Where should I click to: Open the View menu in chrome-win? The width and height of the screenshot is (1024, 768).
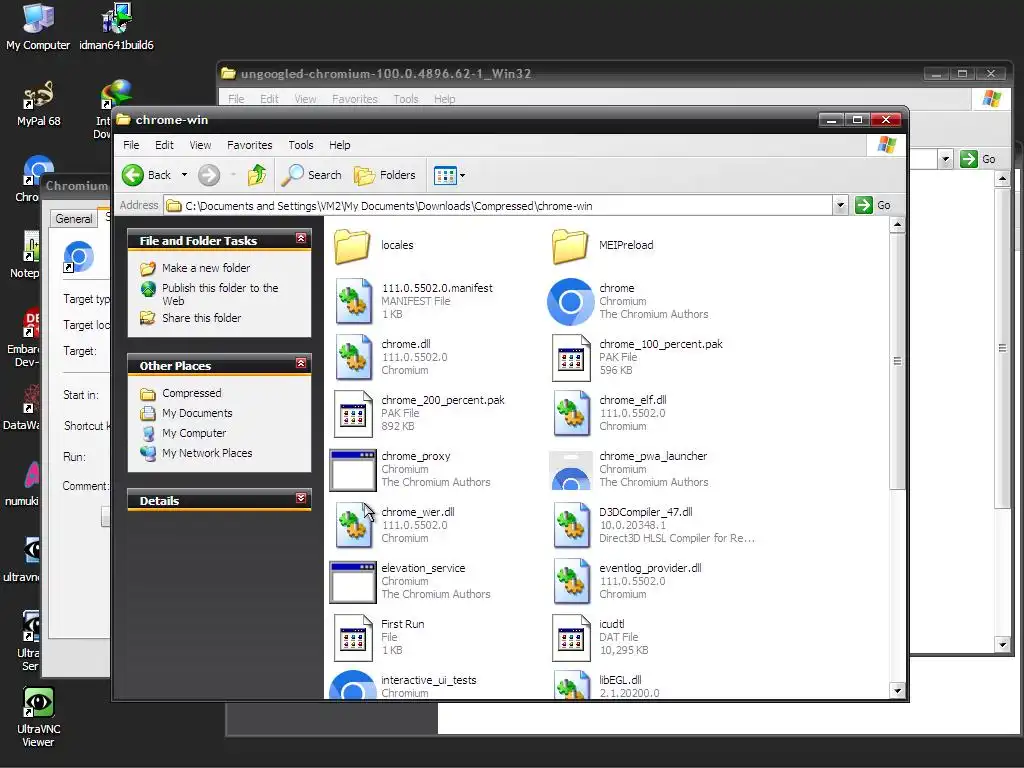(200, 145)
